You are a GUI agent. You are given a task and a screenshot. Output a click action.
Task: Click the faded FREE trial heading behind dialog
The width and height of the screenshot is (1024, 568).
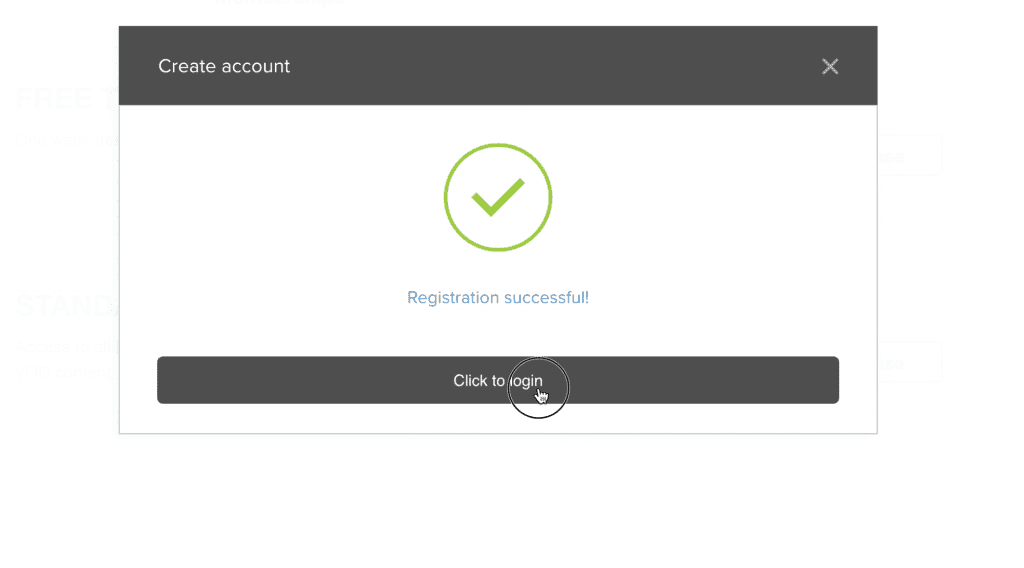click(67, 99)
